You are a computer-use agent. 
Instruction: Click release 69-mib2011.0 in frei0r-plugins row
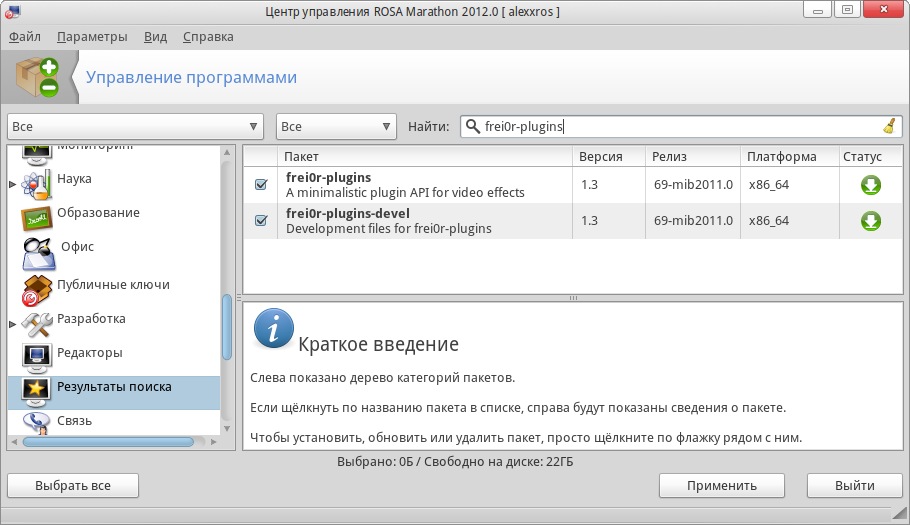[693, 184]
